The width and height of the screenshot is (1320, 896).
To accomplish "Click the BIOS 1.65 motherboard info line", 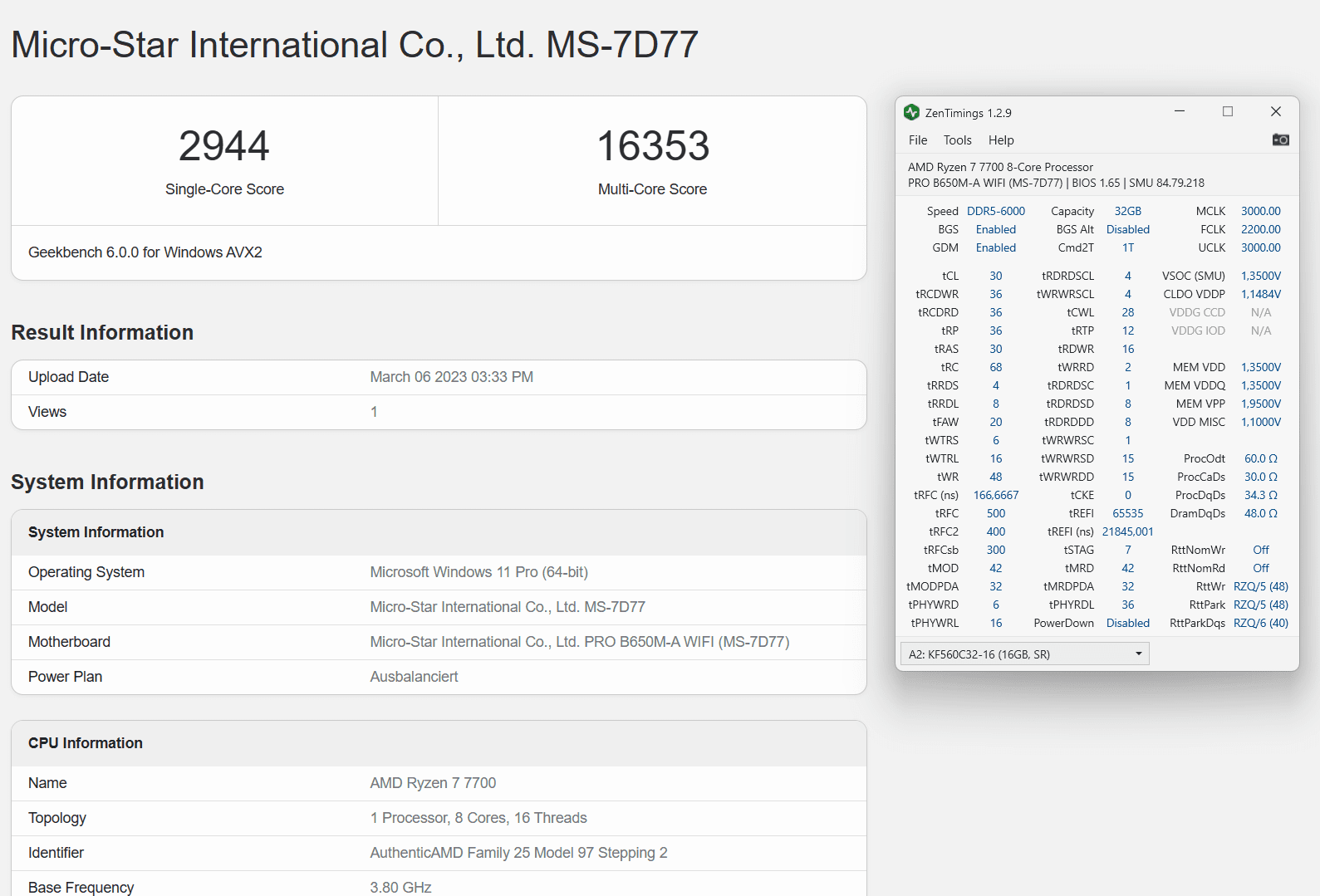I will click(1056, 183).
